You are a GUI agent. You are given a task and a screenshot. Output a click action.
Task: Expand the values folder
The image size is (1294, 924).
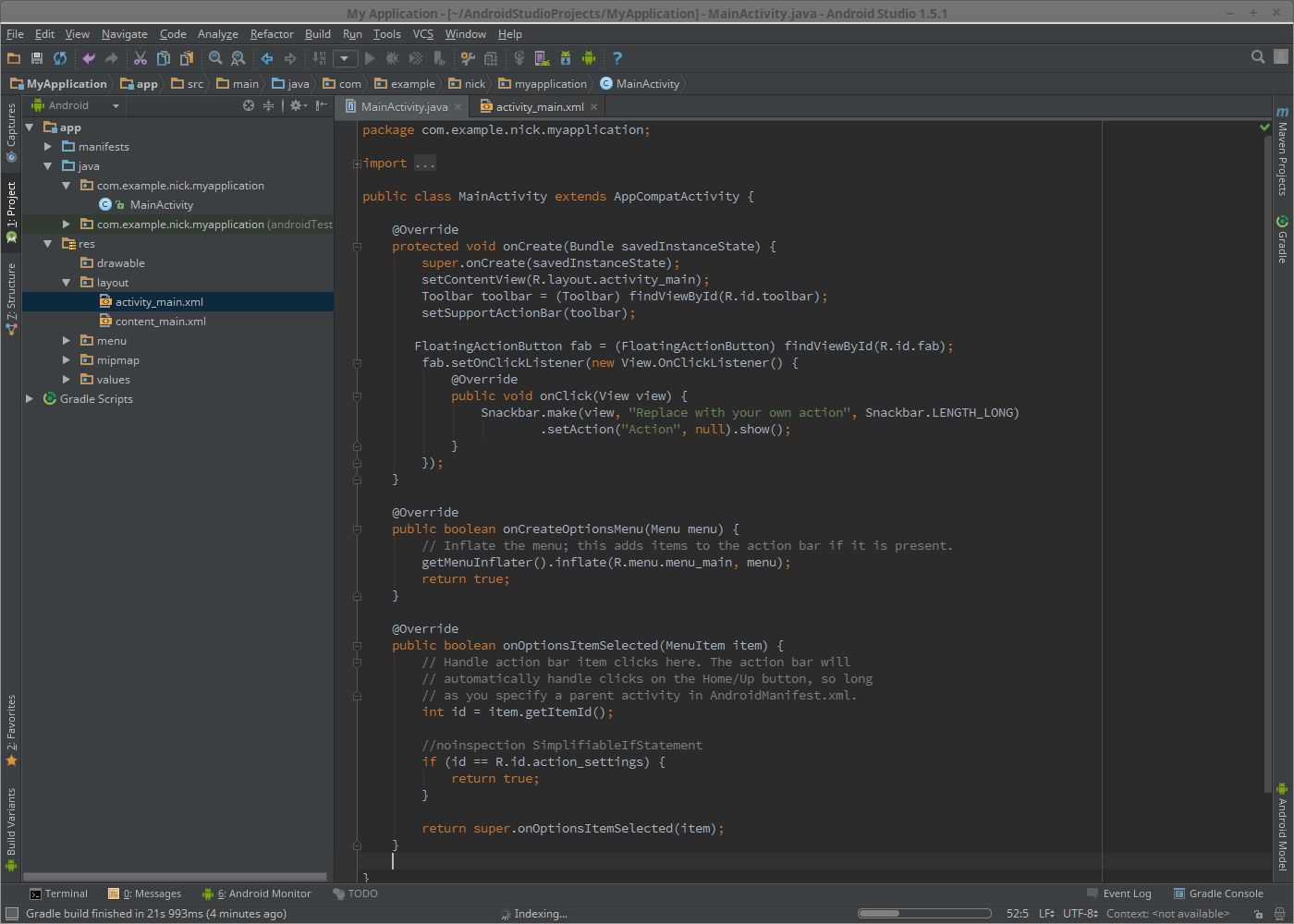67,380
